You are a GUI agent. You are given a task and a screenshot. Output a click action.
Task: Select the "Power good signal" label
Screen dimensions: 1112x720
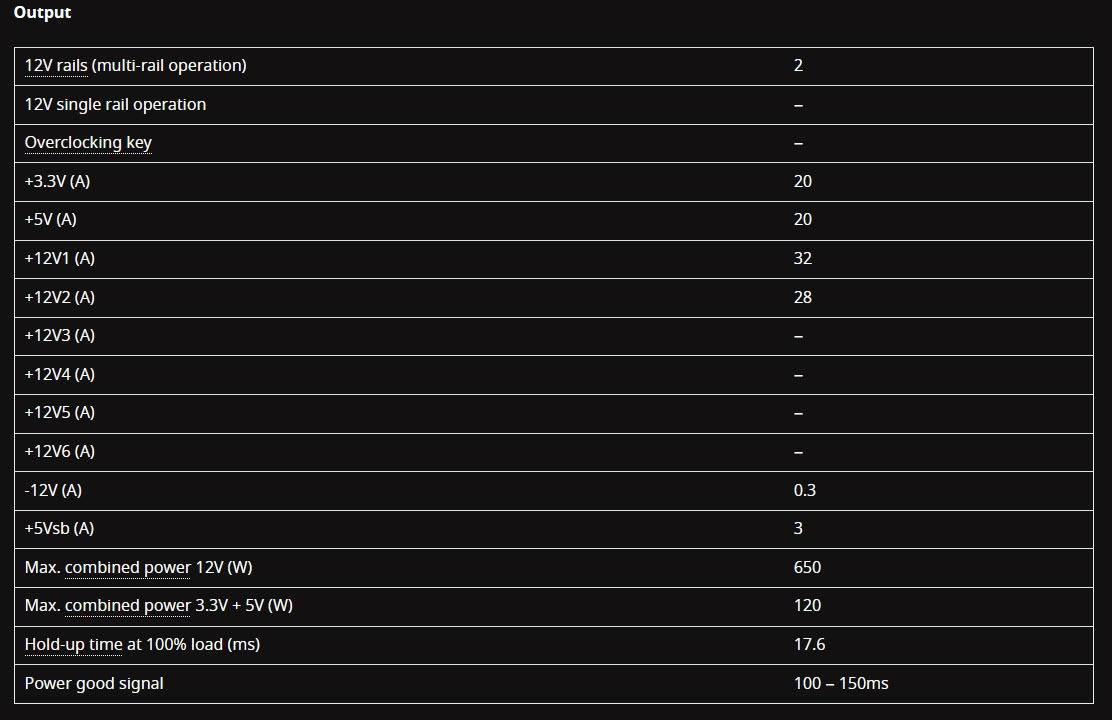pyautogui.click(x=94, y=684)
